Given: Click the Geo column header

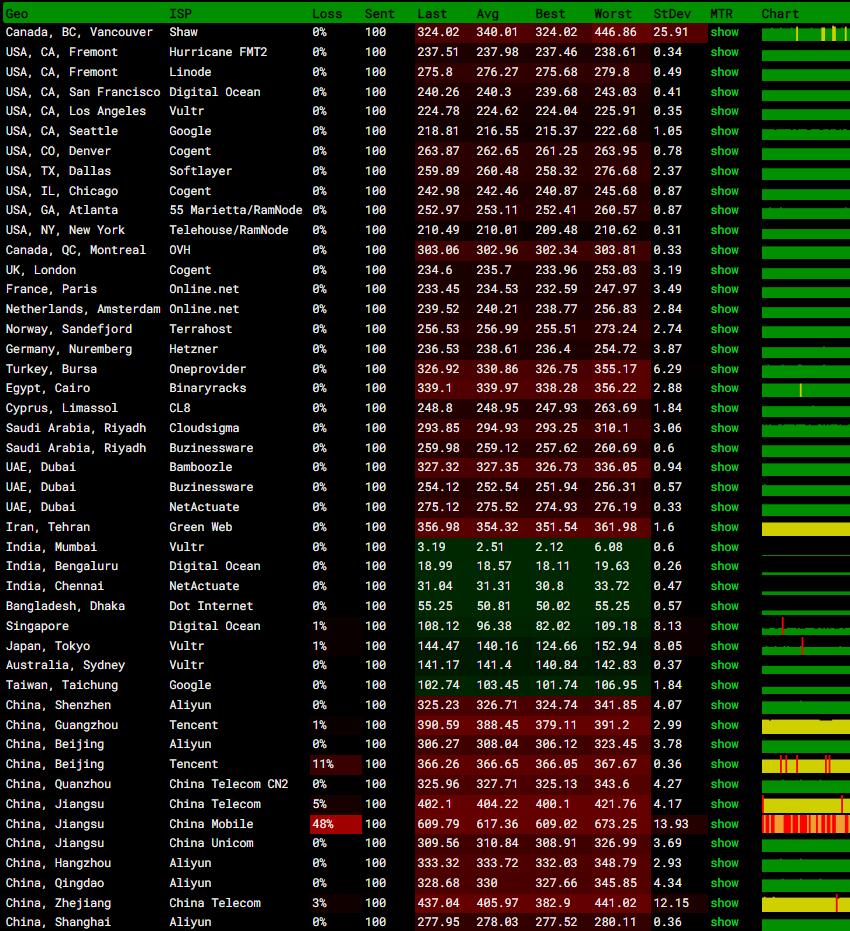Looking at the screenshot, I should tap(17, 14).
